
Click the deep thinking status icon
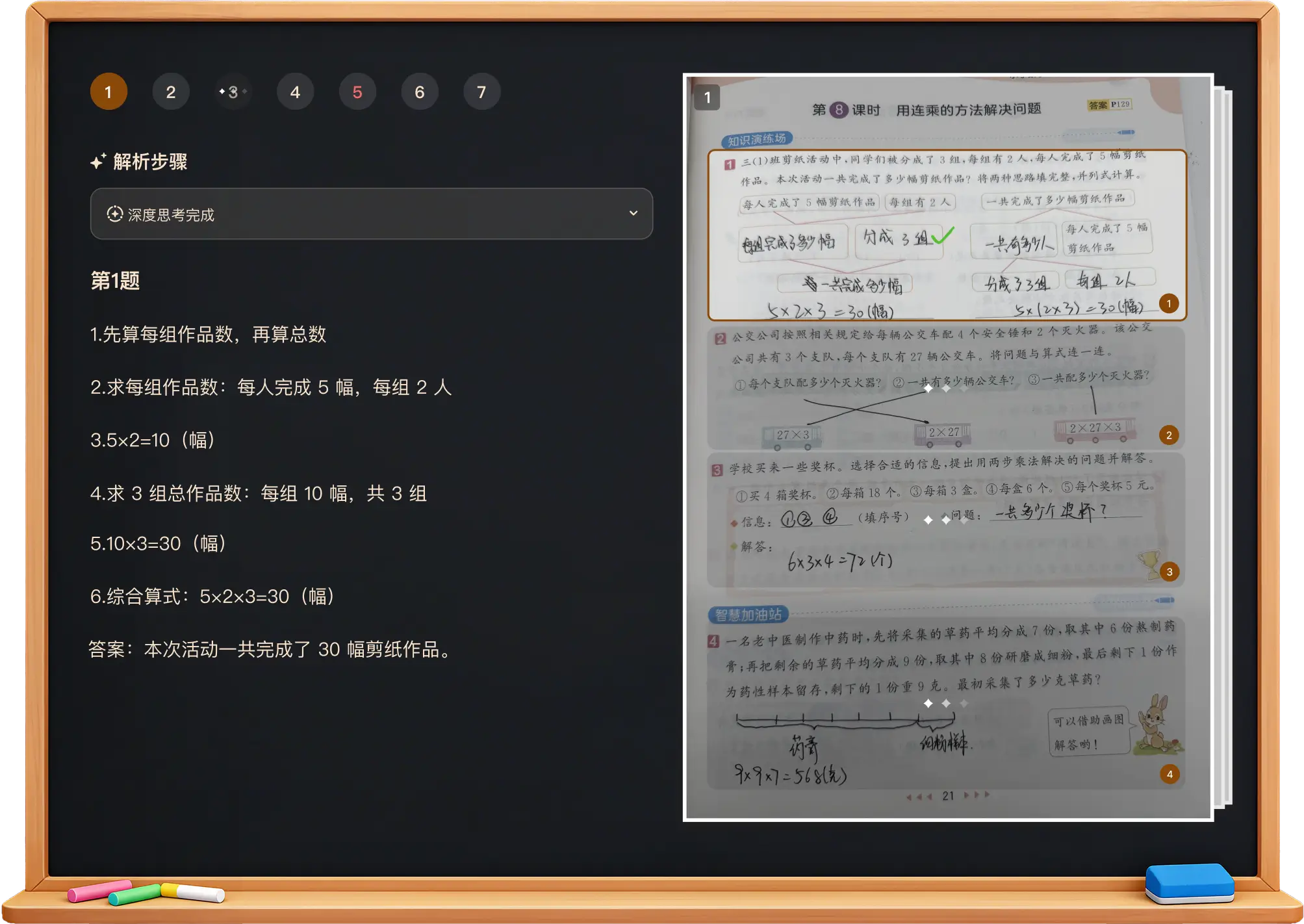pyautogui.click(x=115, y=214)
